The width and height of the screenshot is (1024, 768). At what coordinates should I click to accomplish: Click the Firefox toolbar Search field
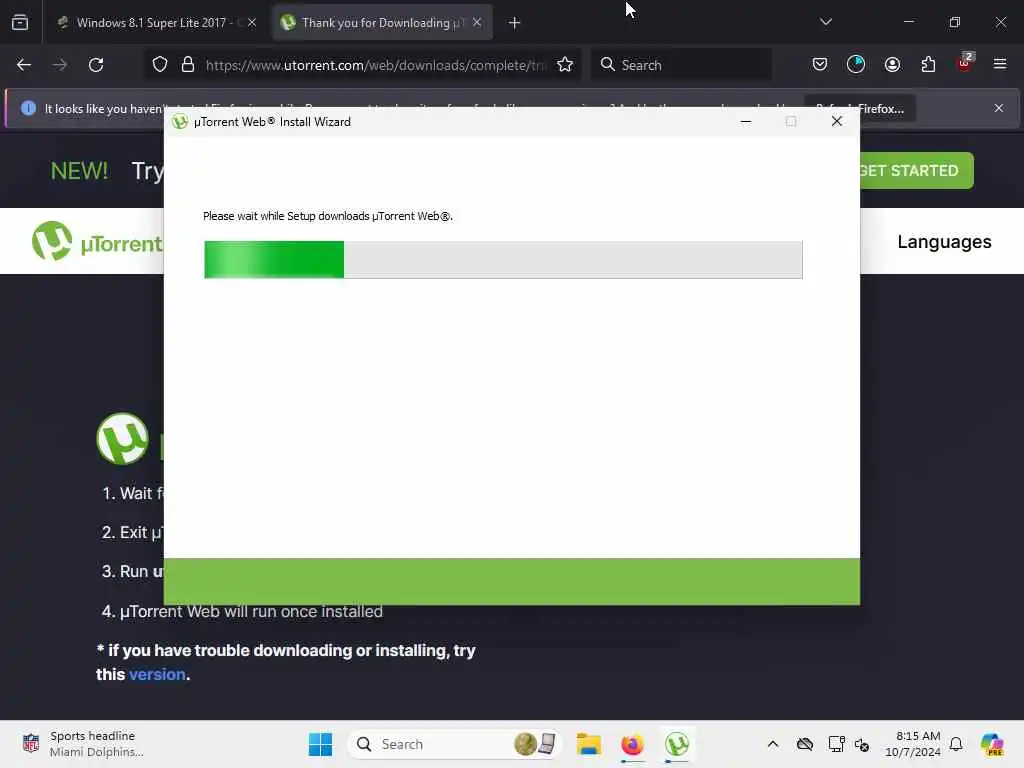(681, 65)
